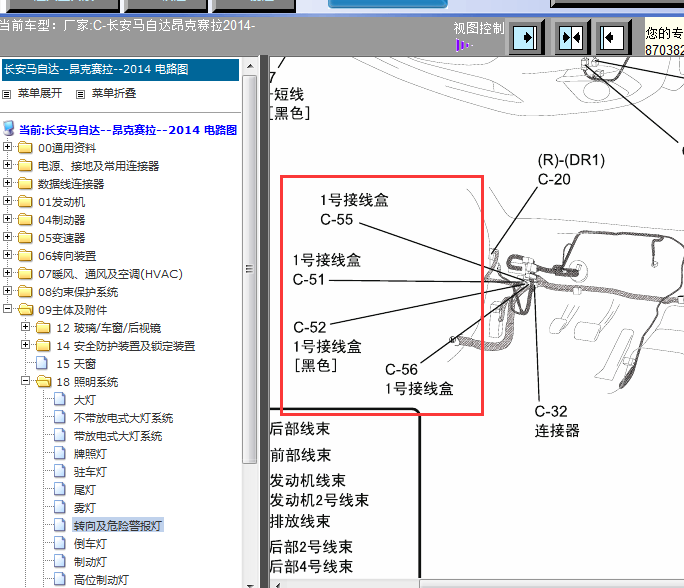Open the 转向及危险警报灯 diagram
This screenshot has height=588, width=684.
118,526
